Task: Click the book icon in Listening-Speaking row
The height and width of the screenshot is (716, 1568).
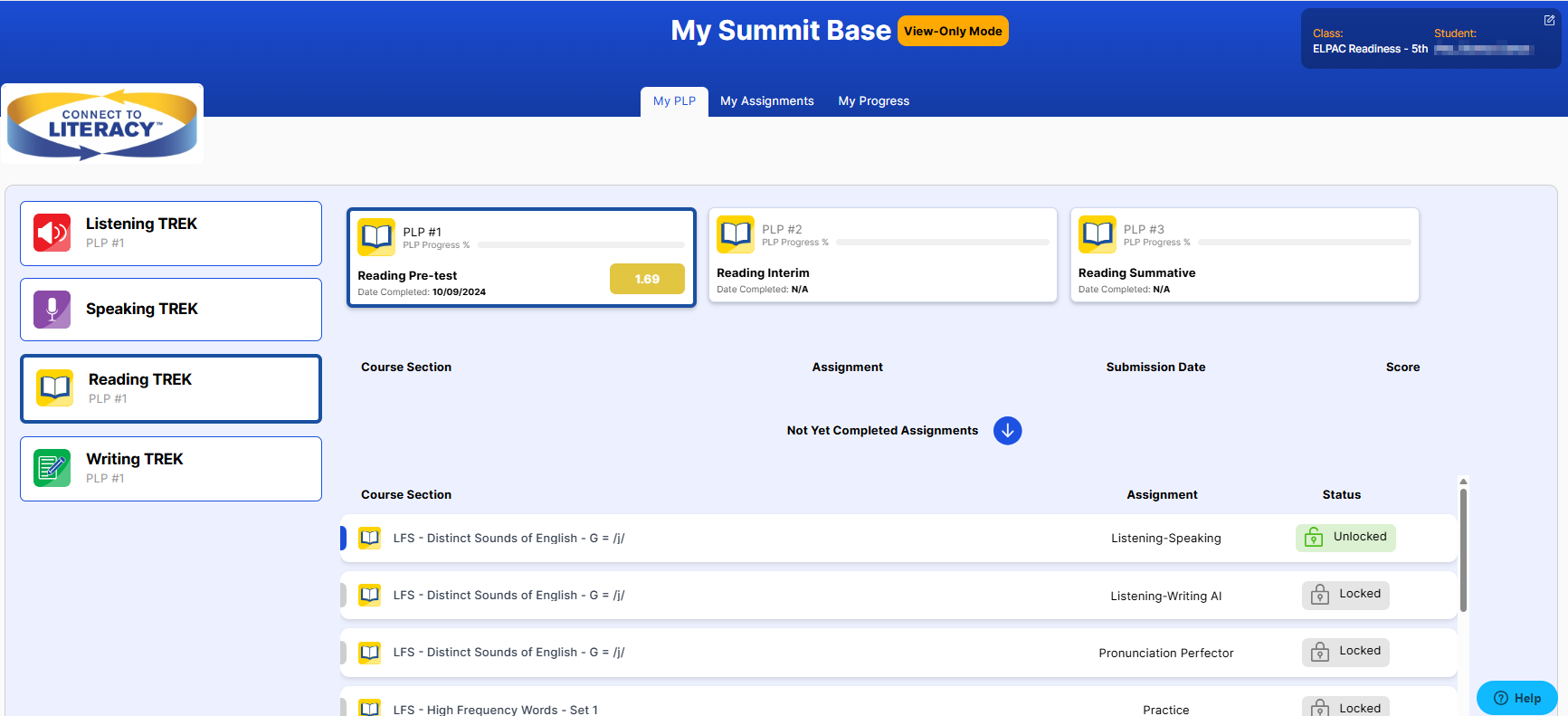Action: tap(370, 538)
